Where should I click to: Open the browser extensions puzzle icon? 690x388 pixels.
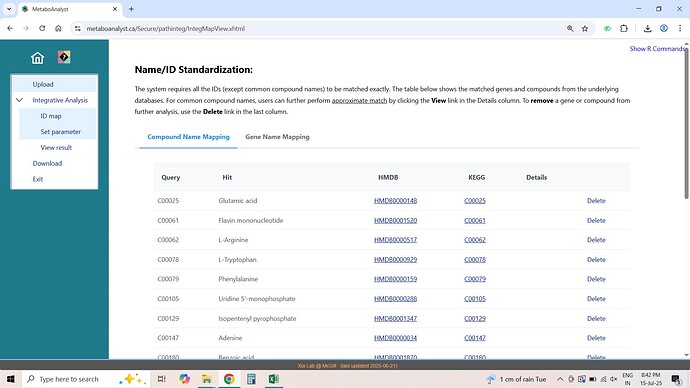click(624, 29)
